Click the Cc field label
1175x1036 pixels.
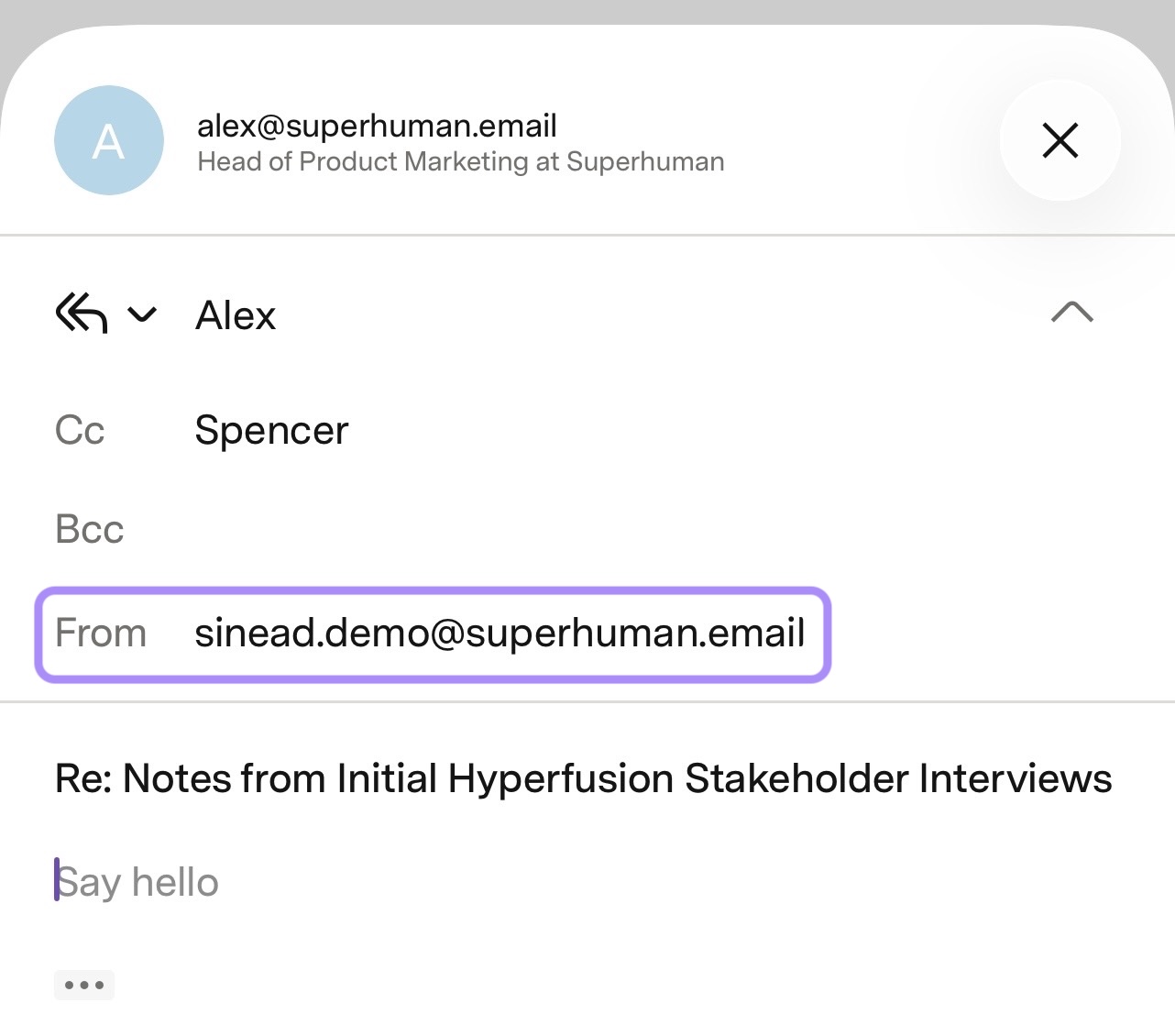coord(80,430)
